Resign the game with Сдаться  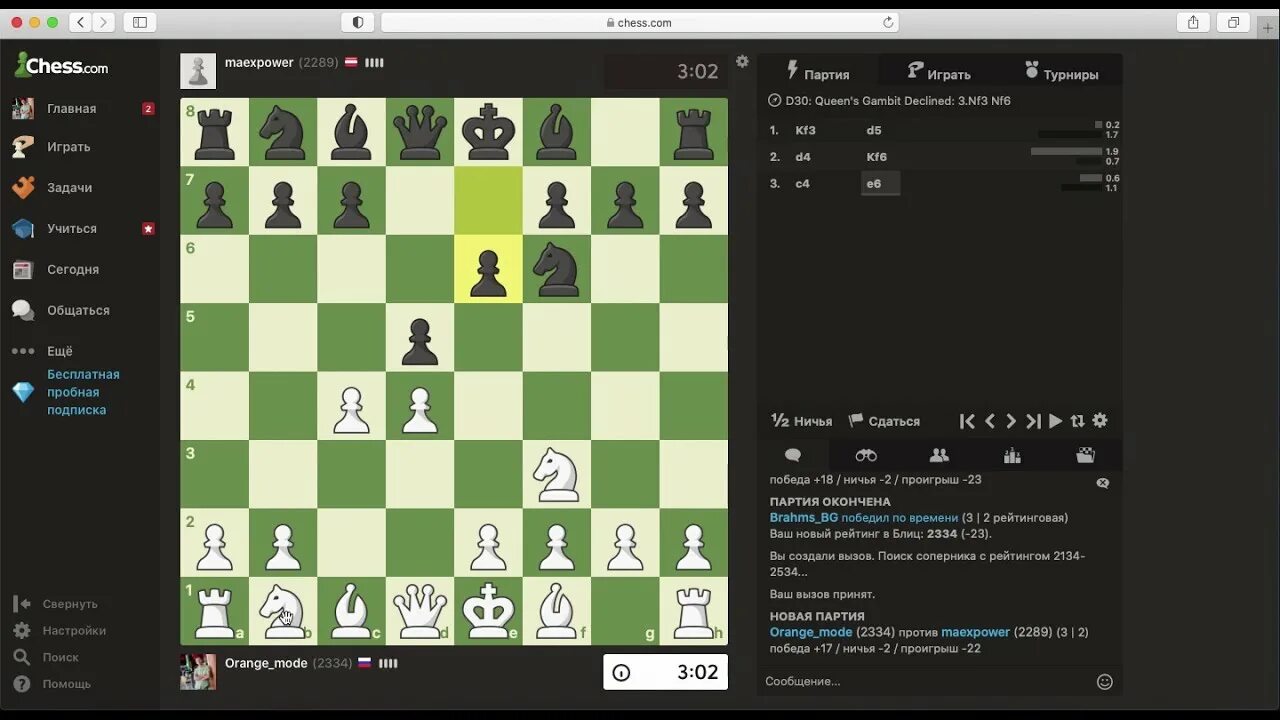click(884, 421)
